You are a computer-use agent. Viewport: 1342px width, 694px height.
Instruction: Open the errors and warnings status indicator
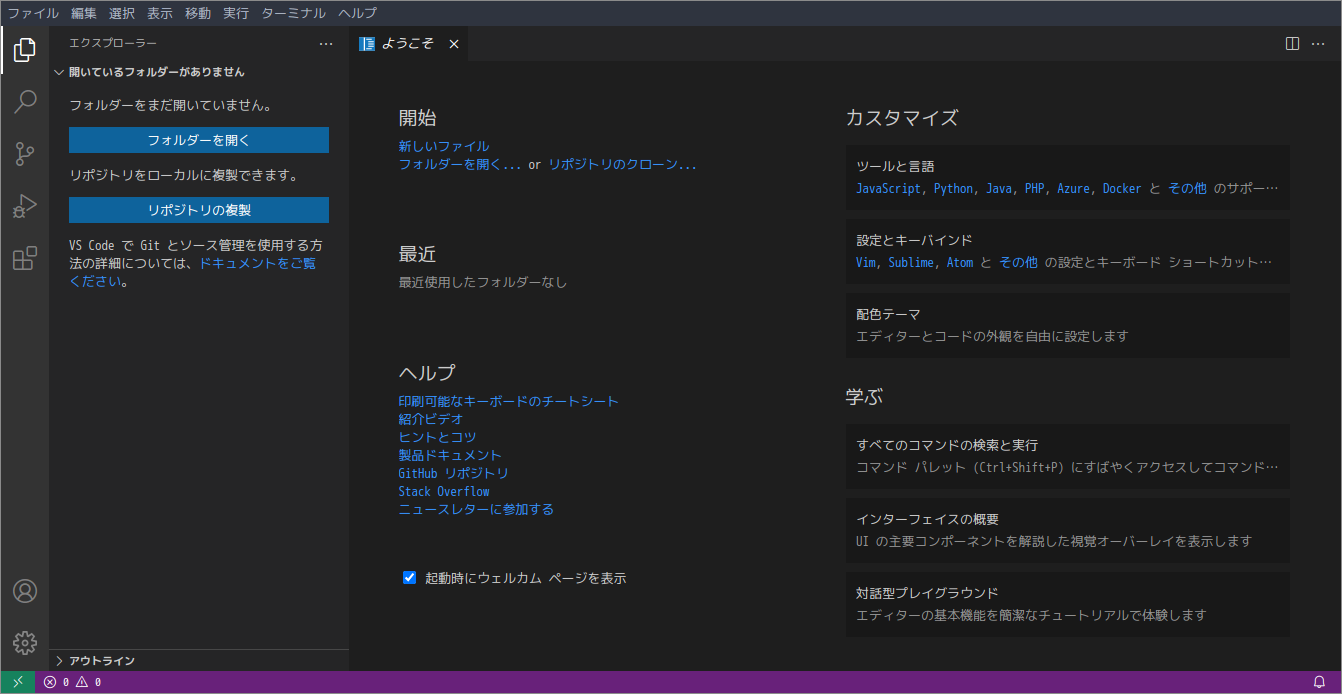72,682
